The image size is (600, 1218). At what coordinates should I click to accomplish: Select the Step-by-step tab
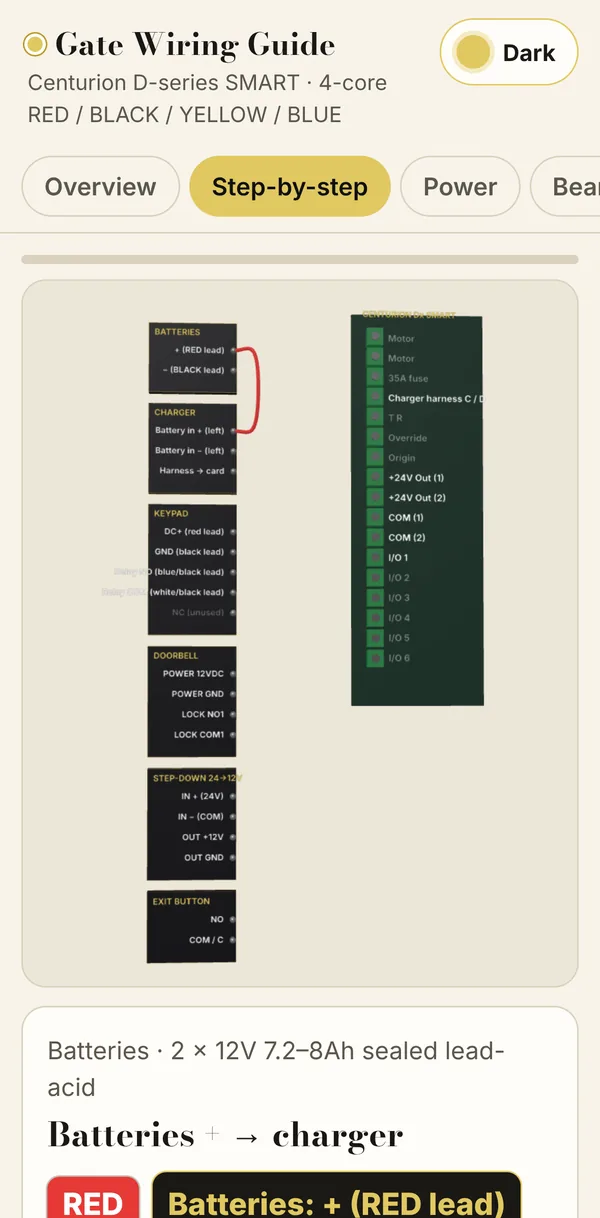(x=289, y=187)
